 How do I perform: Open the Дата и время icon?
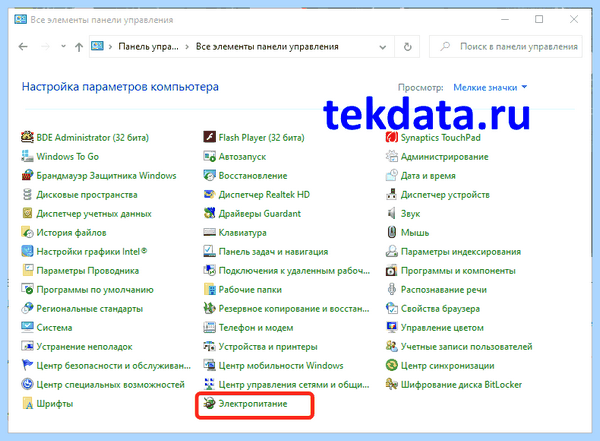coord(391,175)
